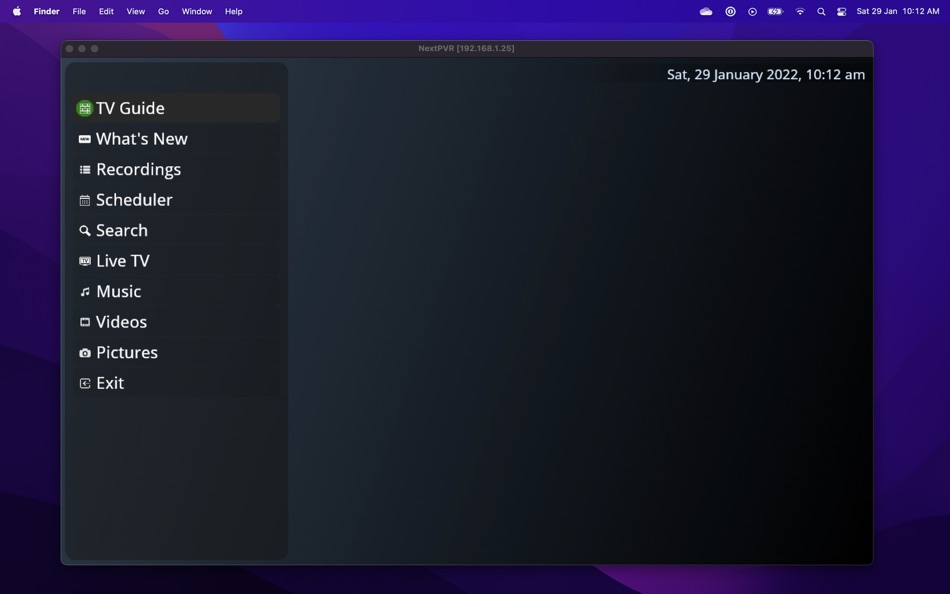Viewport: 950px width, 594px height.
Task: Start the Live TV entry
Action: 176,261
